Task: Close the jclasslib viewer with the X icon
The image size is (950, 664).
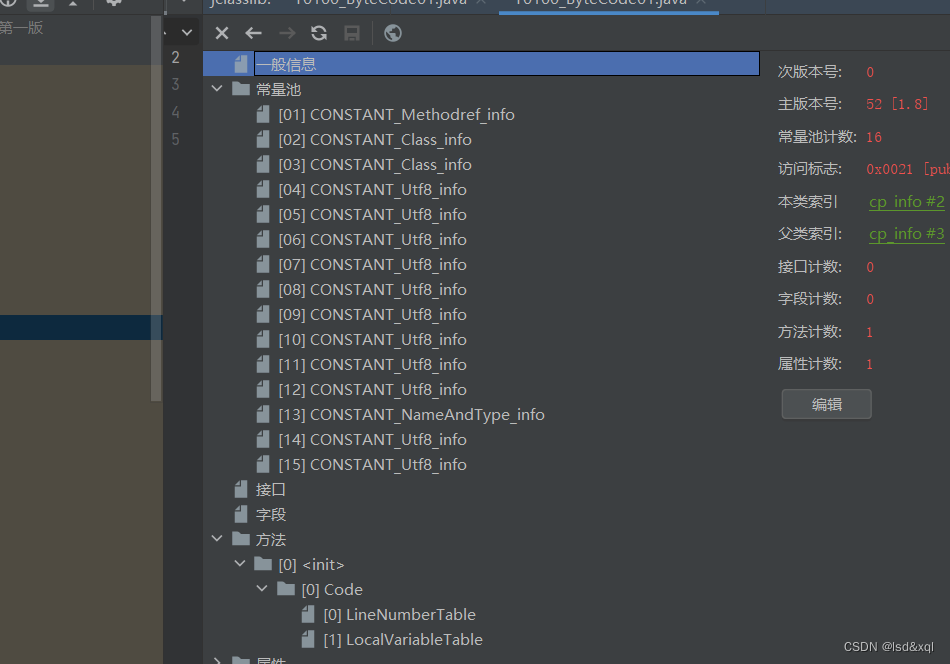Action: pos(222,33)
